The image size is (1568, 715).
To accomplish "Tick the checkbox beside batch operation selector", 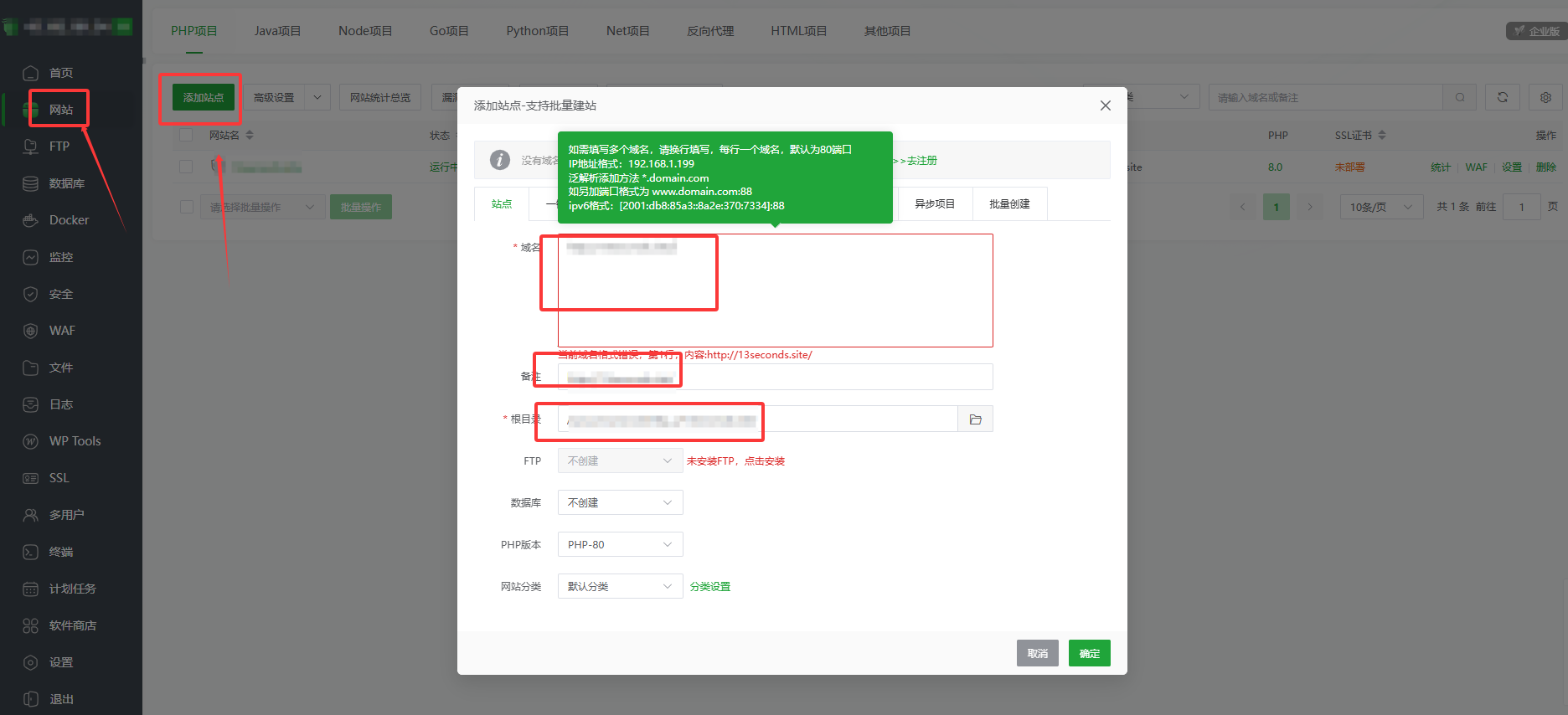I will tap(186, 207).
